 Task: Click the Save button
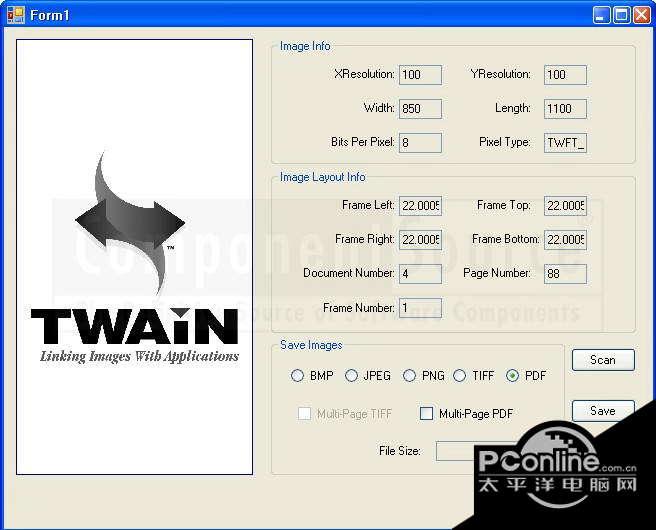click(603, 411)
